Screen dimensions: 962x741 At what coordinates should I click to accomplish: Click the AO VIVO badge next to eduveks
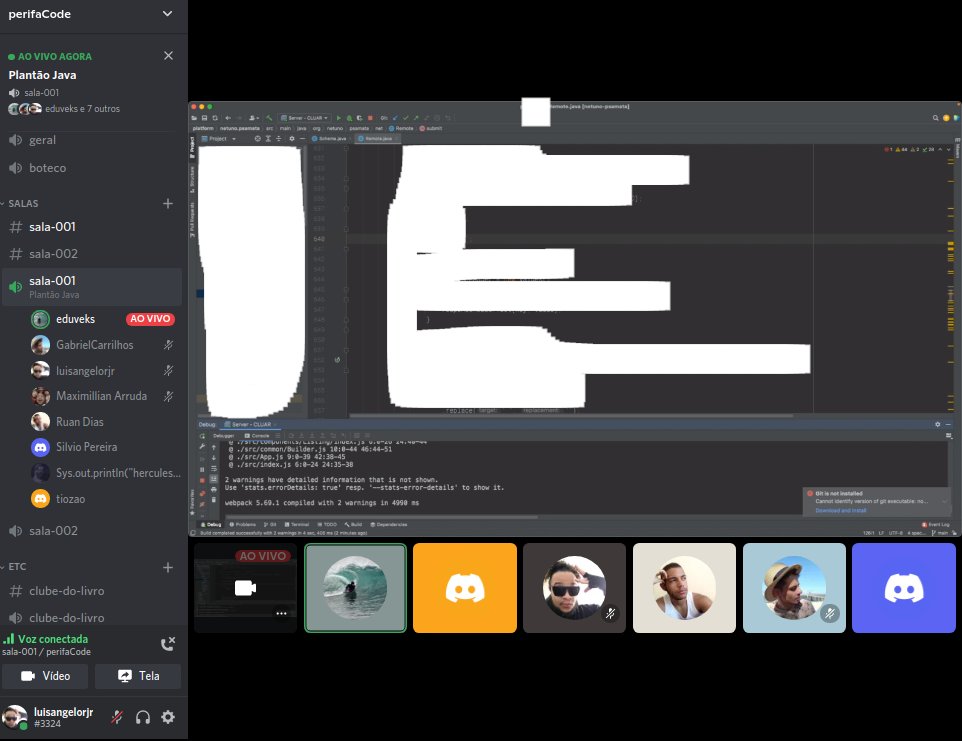[150, 319]
